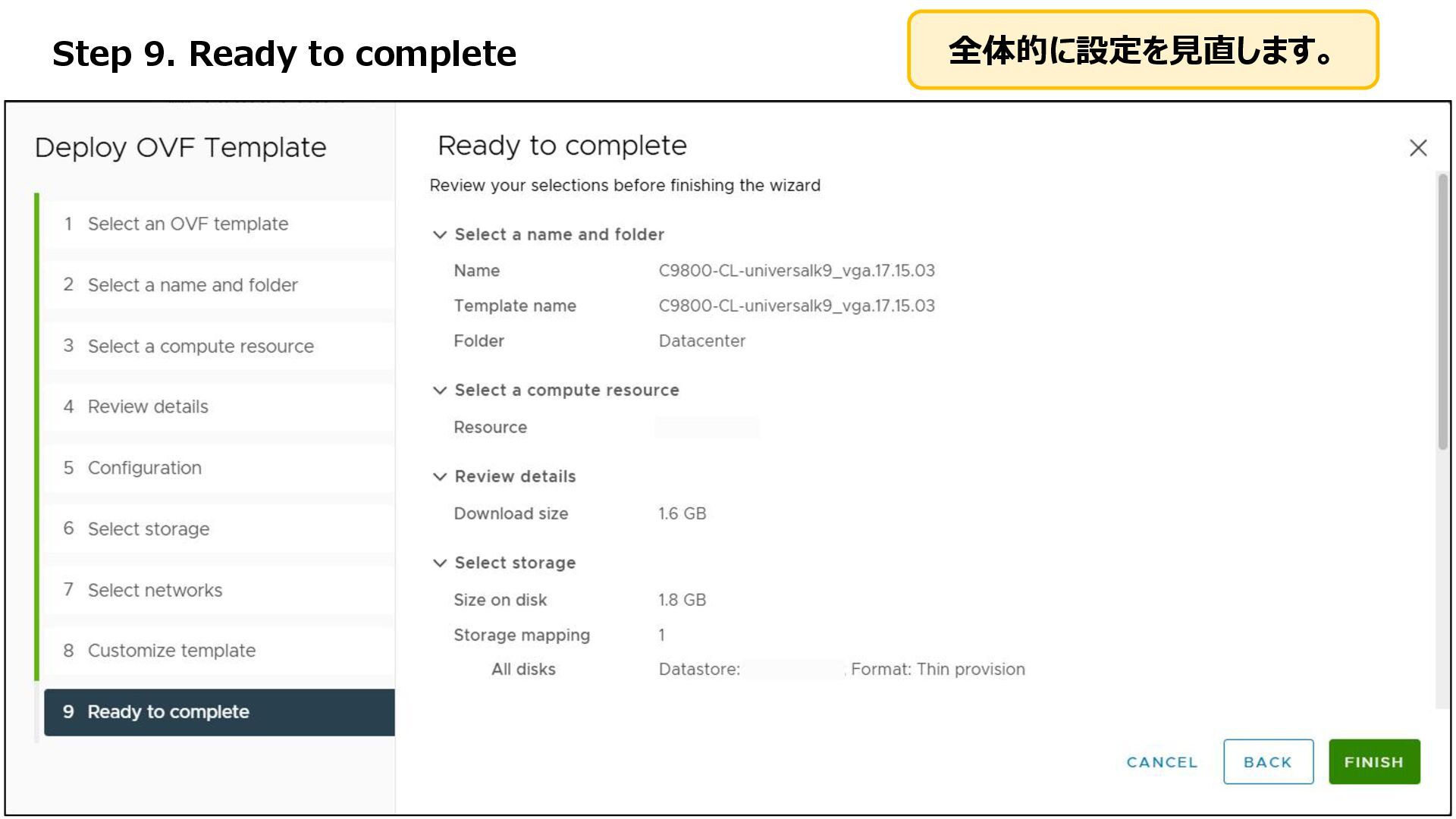Click the Name value C9800-CL-universalk9_vga.17.15.03
1456x819 pixels.
[796, 271]
